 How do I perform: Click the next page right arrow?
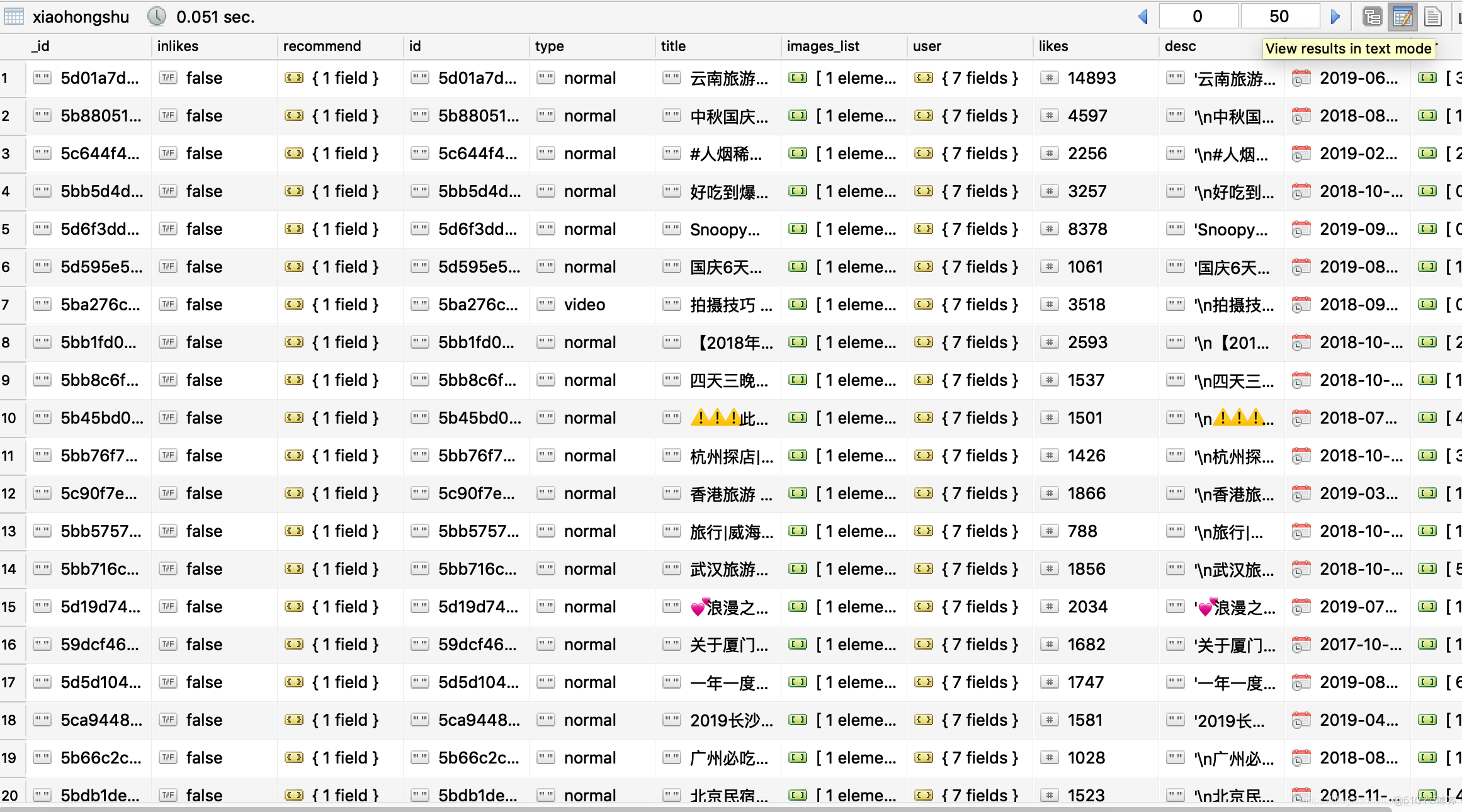pos(1335,17)
